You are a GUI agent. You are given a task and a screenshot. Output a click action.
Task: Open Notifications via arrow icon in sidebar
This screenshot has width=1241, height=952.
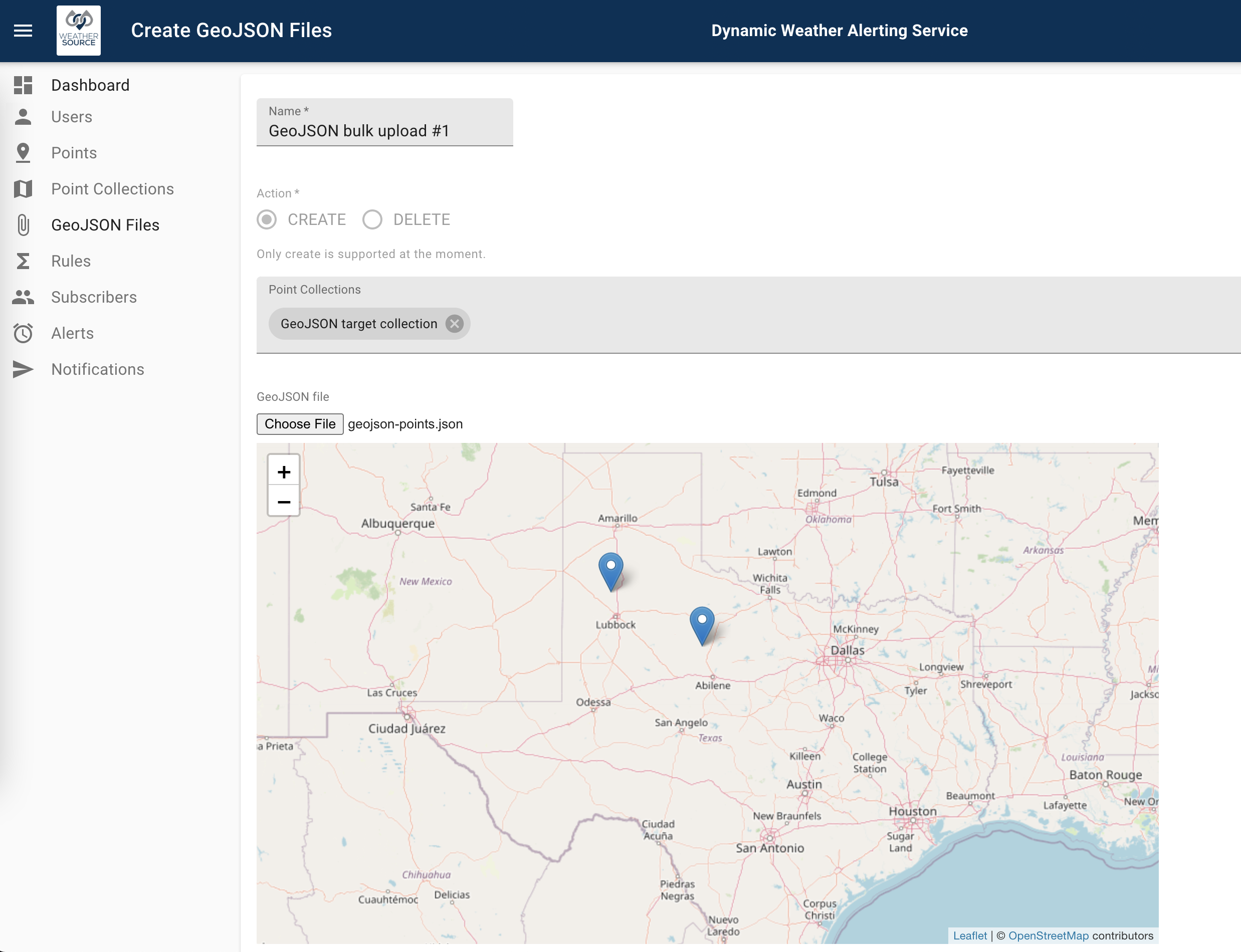click(x=22, y=369)
